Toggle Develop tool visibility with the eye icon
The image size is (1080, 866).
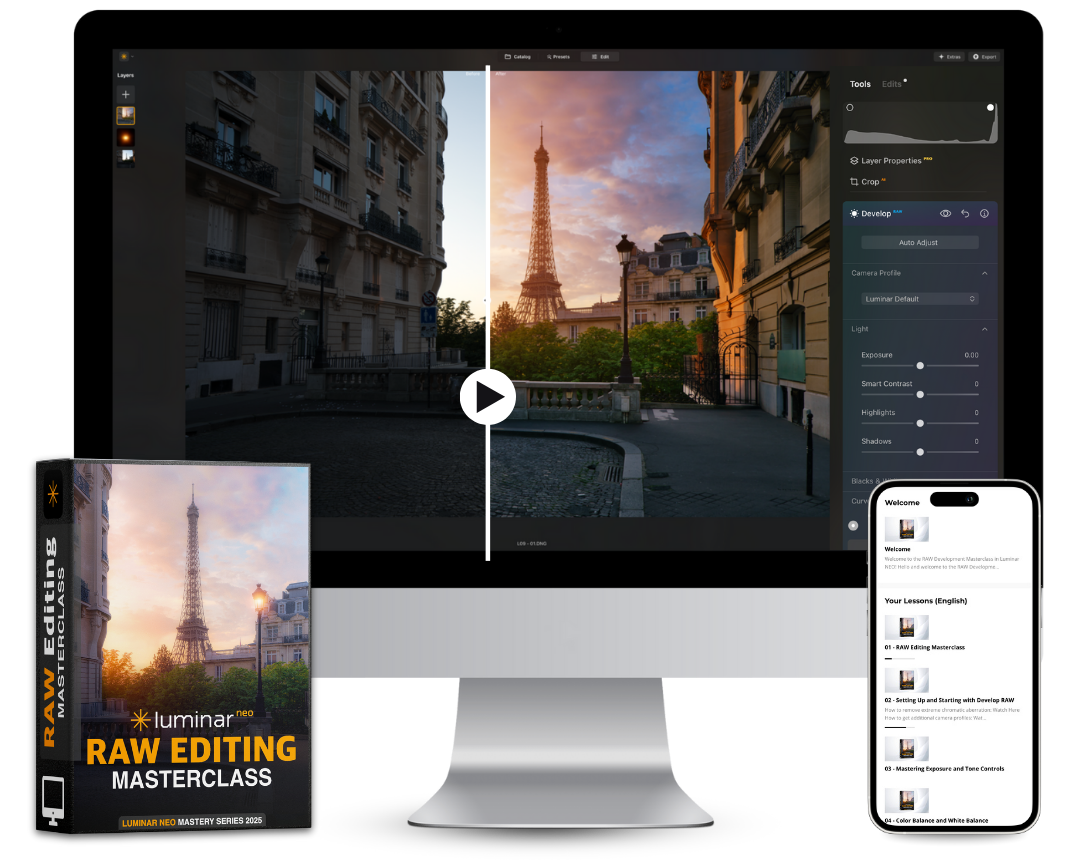(x=946, y=214)
